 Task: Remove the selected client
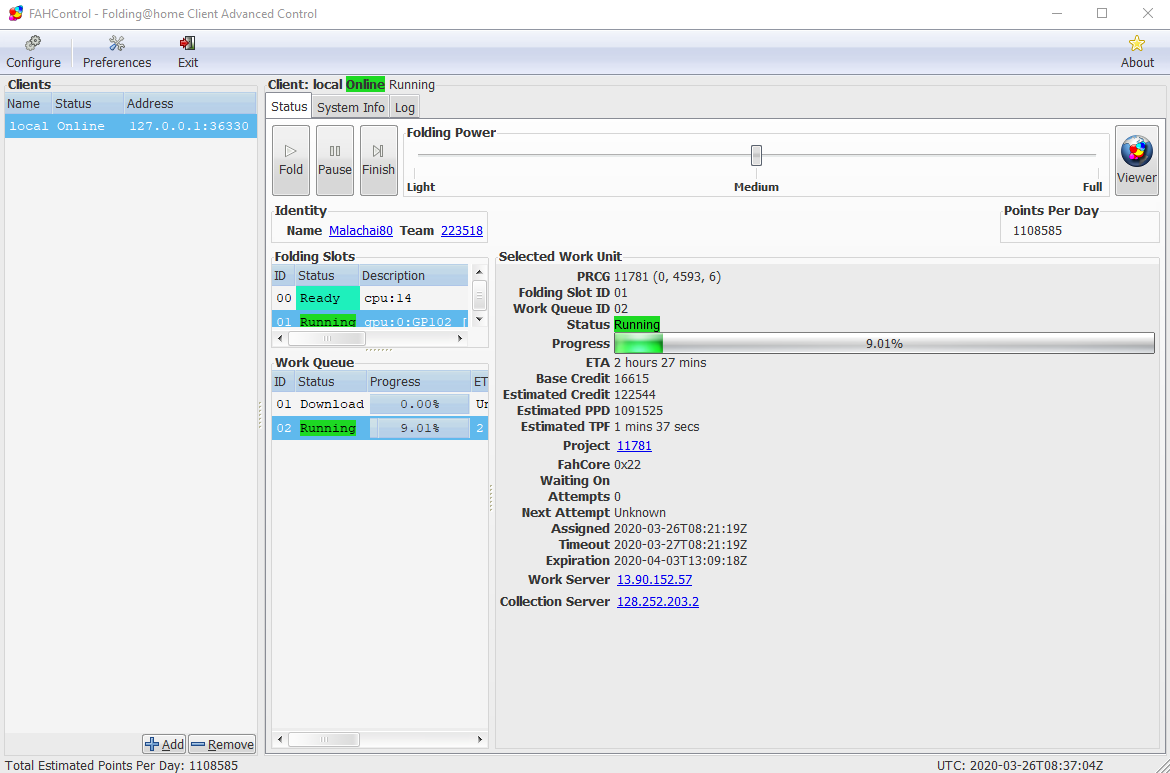coord(222,744)
